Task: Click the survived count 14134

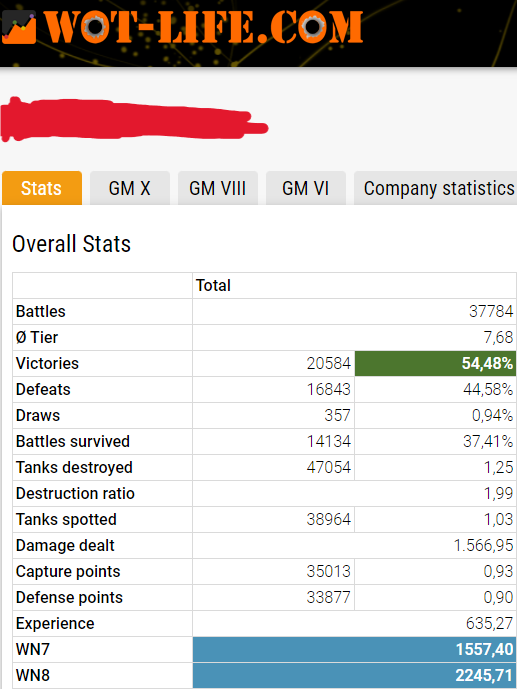Action: coord(329,441)
